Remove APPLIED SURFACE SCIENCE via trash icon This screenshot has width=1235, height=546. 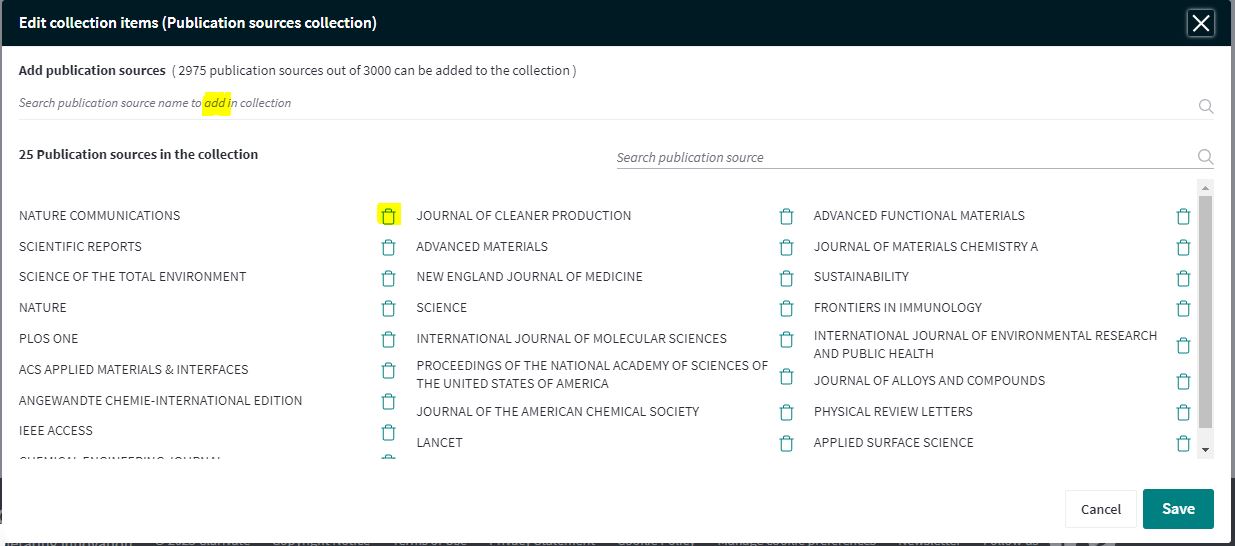click(x=1183, y=443)
